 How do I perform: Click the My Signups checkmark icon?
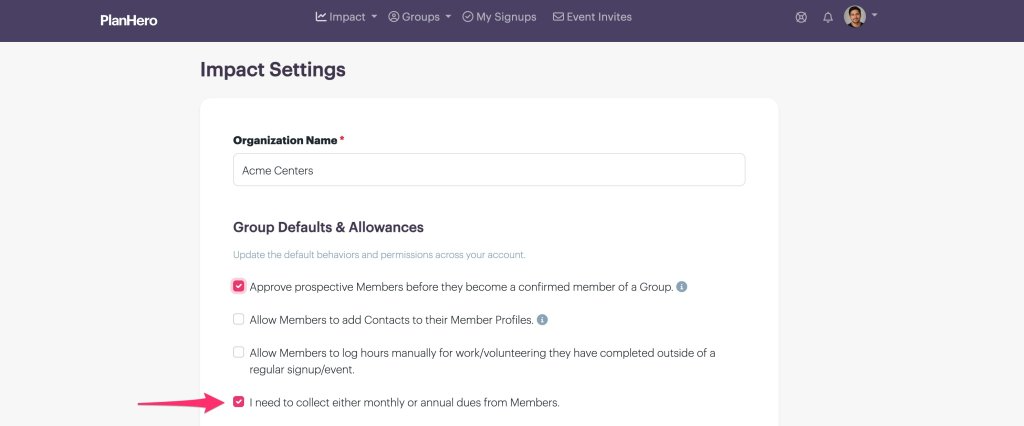pos(468,17)
